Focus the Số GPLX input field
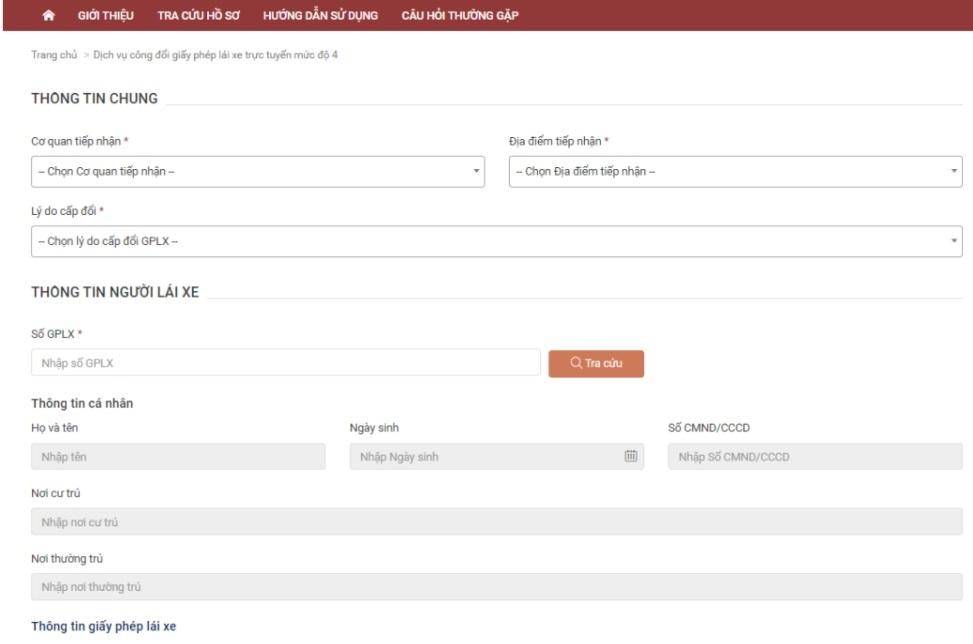The height and width of the screenshot is (644, 973). point(285,363)
